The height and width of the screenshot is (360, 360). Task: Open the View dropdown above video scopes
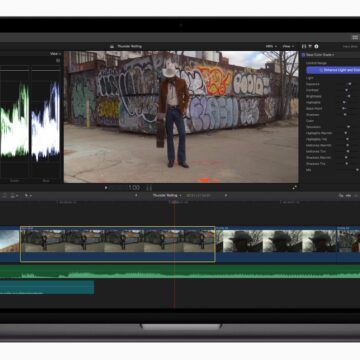click(55, 54)
